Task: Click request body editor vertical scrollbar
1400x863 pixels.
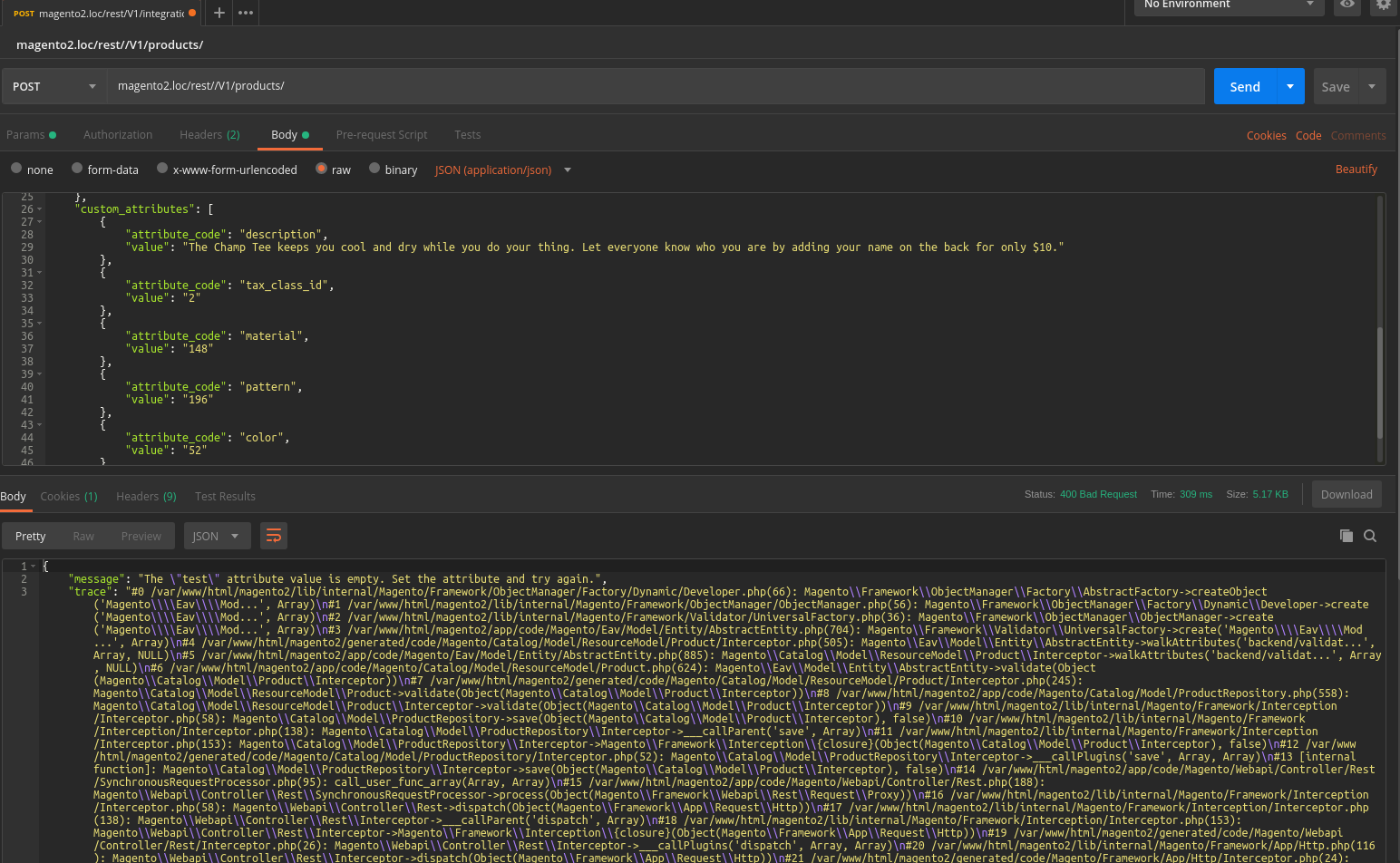Action: 1381,382
